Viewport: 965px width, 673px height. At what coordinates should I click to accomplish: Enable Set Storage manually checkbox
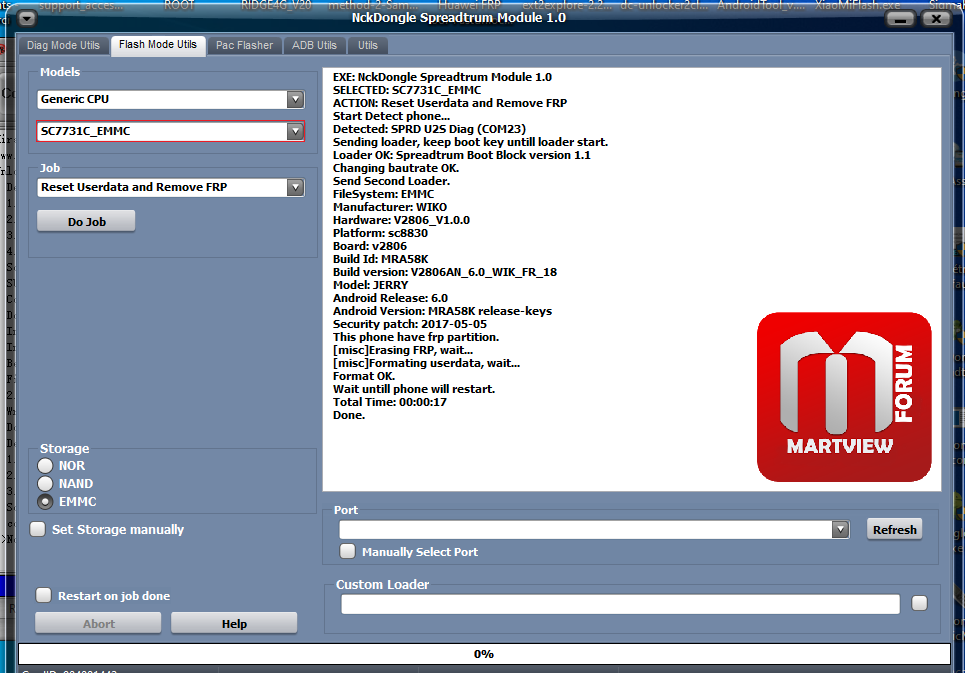point(38,529)
